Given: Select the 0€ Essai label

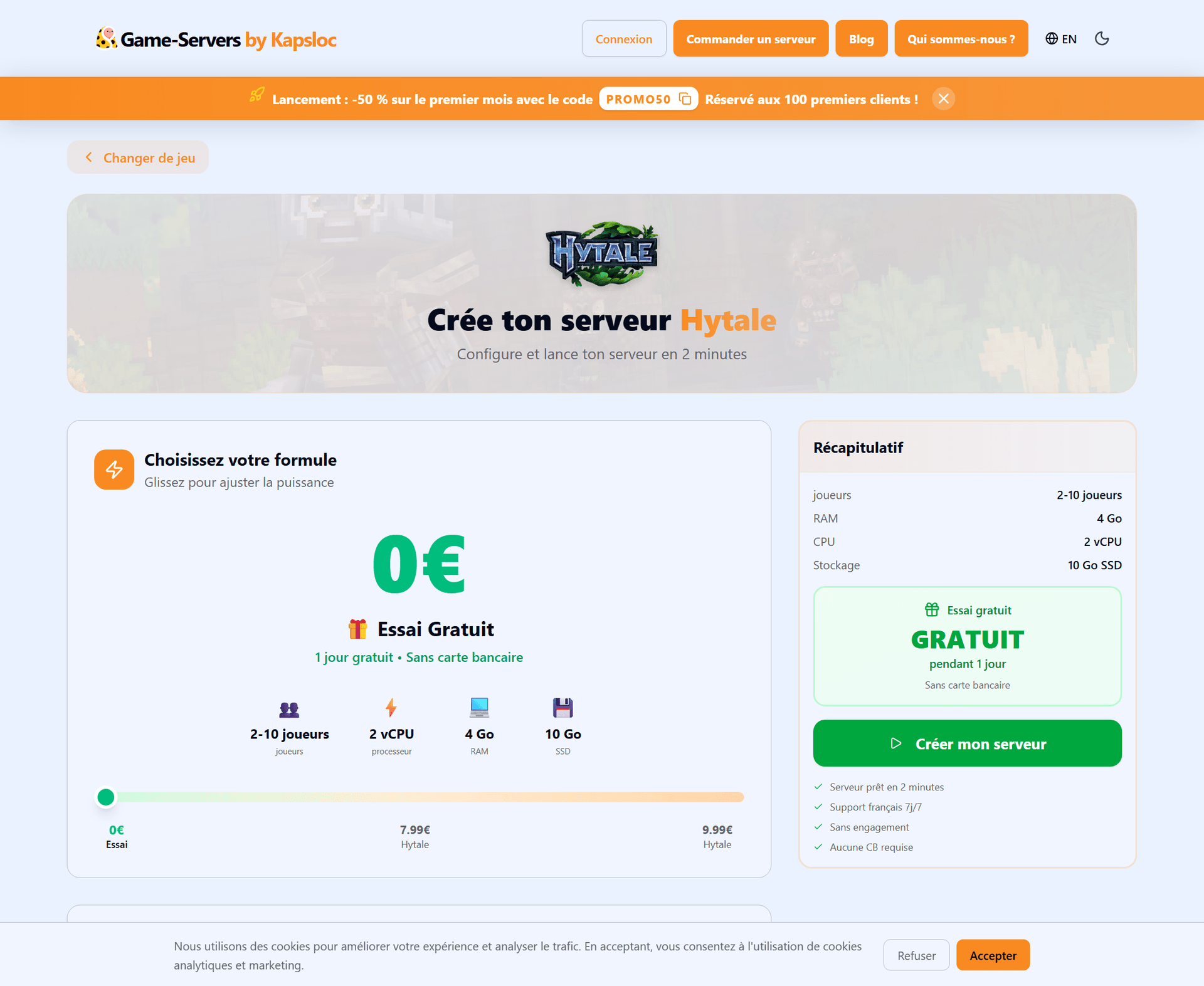Looking at the screenshot, I should [117, 837].
